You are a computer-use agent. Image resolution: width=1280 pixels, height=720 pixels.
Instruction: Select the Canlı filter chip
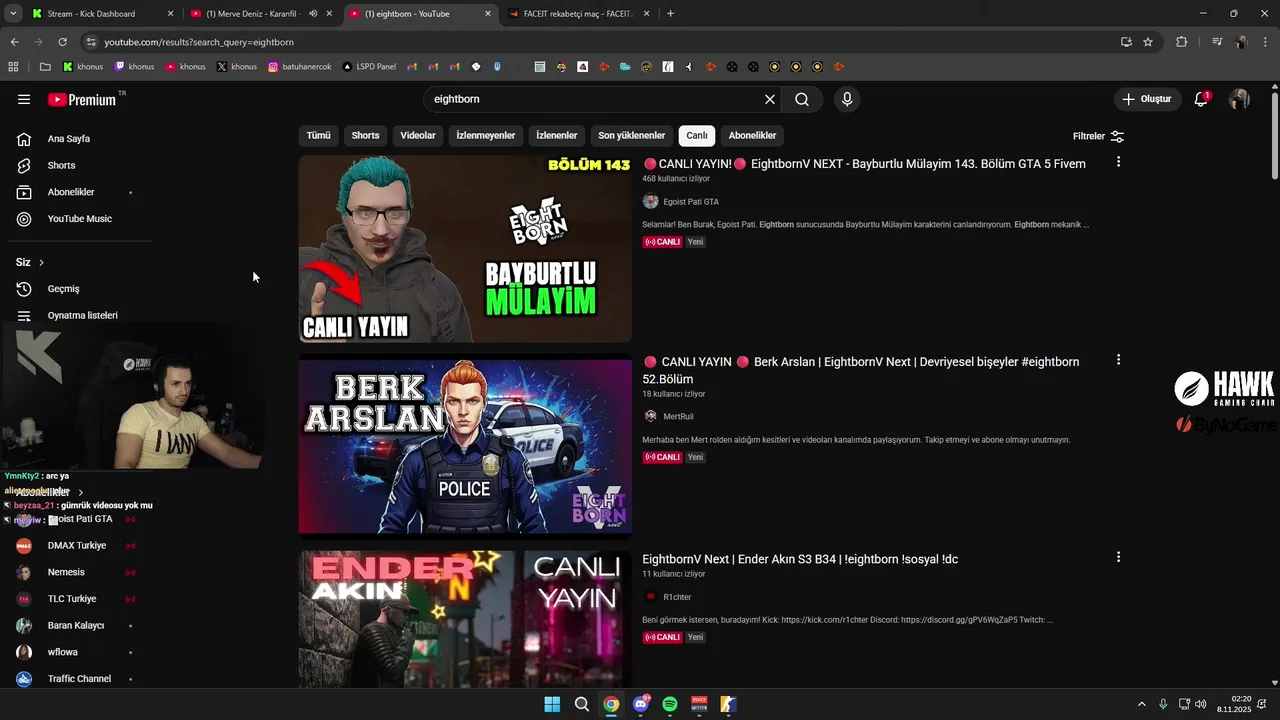tap(697, 136)
